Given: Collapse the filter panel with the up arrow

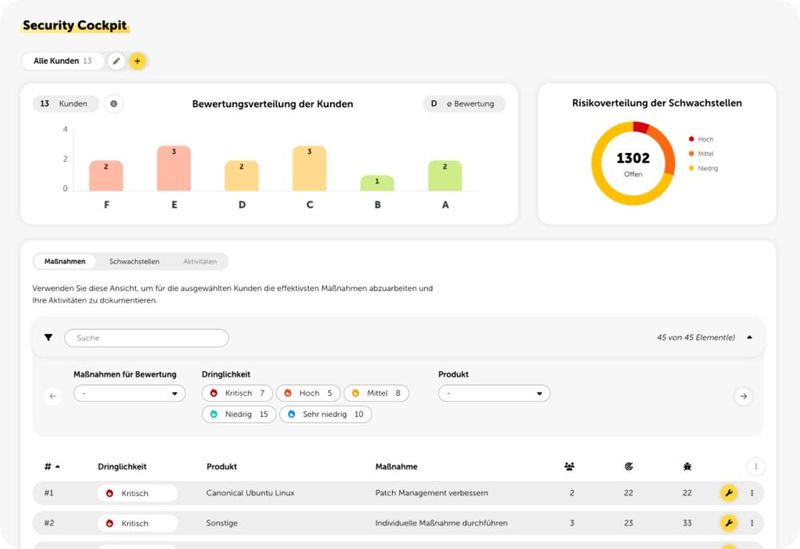Looking at the screenshot, I should 749,337.
